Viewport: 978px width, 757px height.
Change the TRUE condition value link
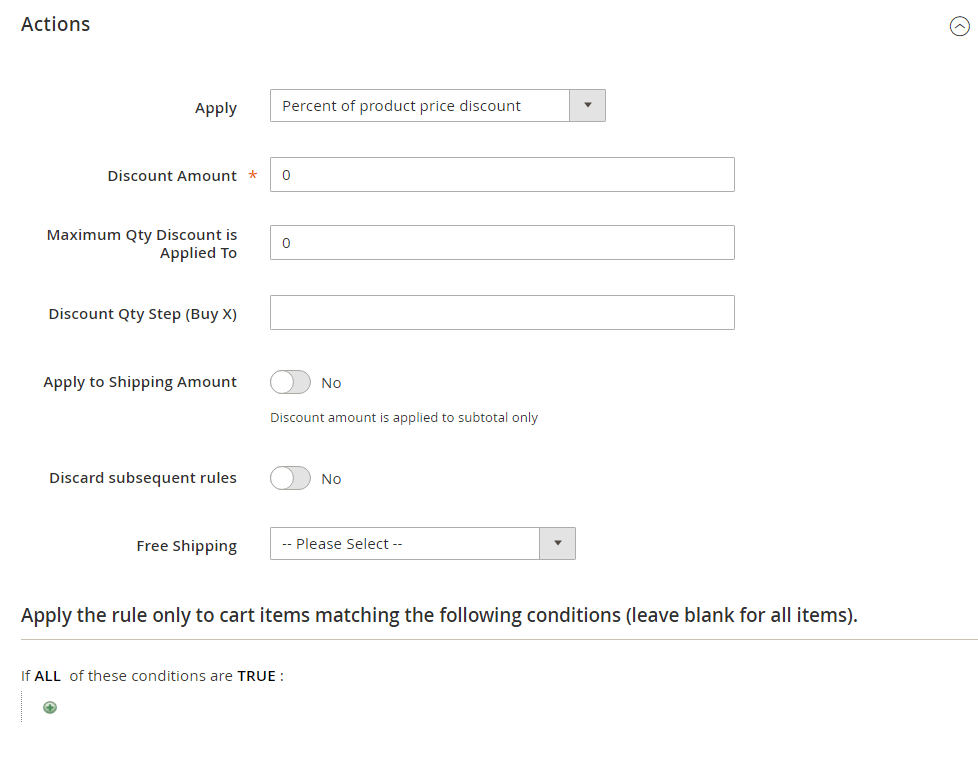(256, 676)
